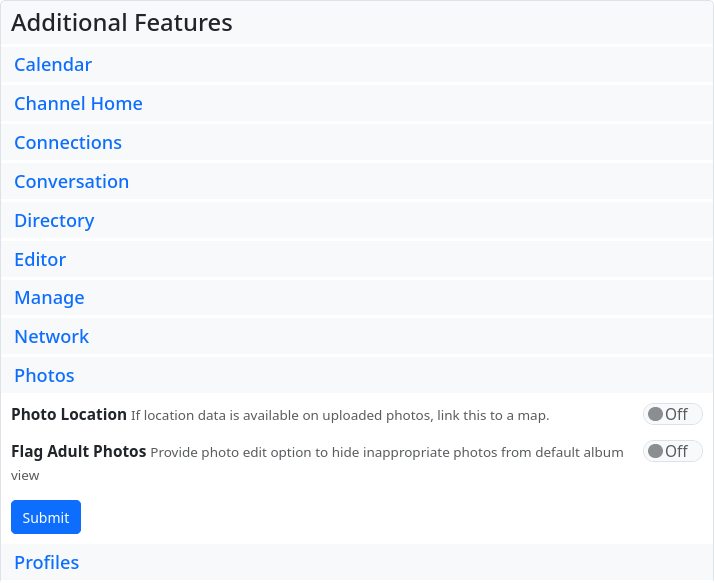
Task: Expand the Editor section
Action: coord(40,260)
